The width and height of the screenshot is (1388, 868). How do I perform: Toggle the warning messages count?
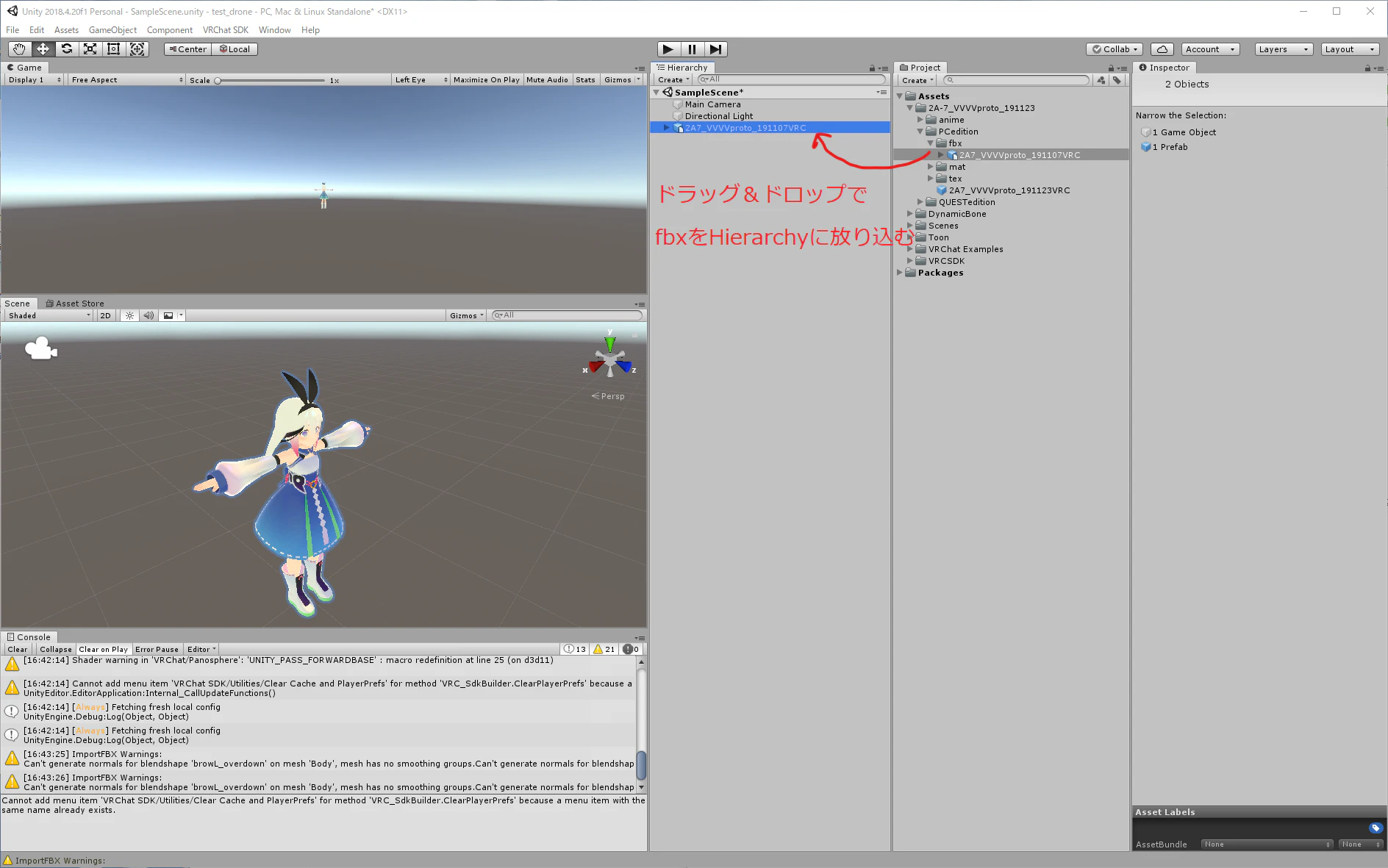[604, 649]
